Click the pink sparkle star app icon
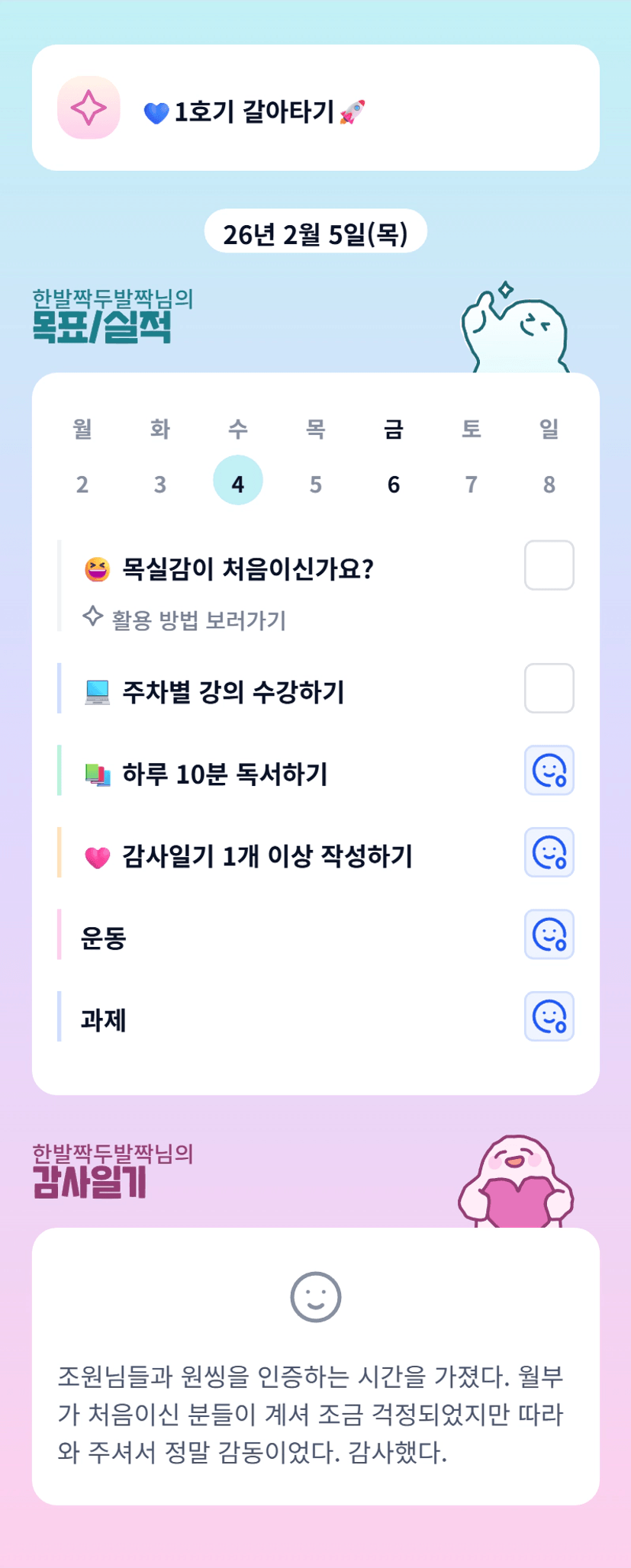 [89, 108]
